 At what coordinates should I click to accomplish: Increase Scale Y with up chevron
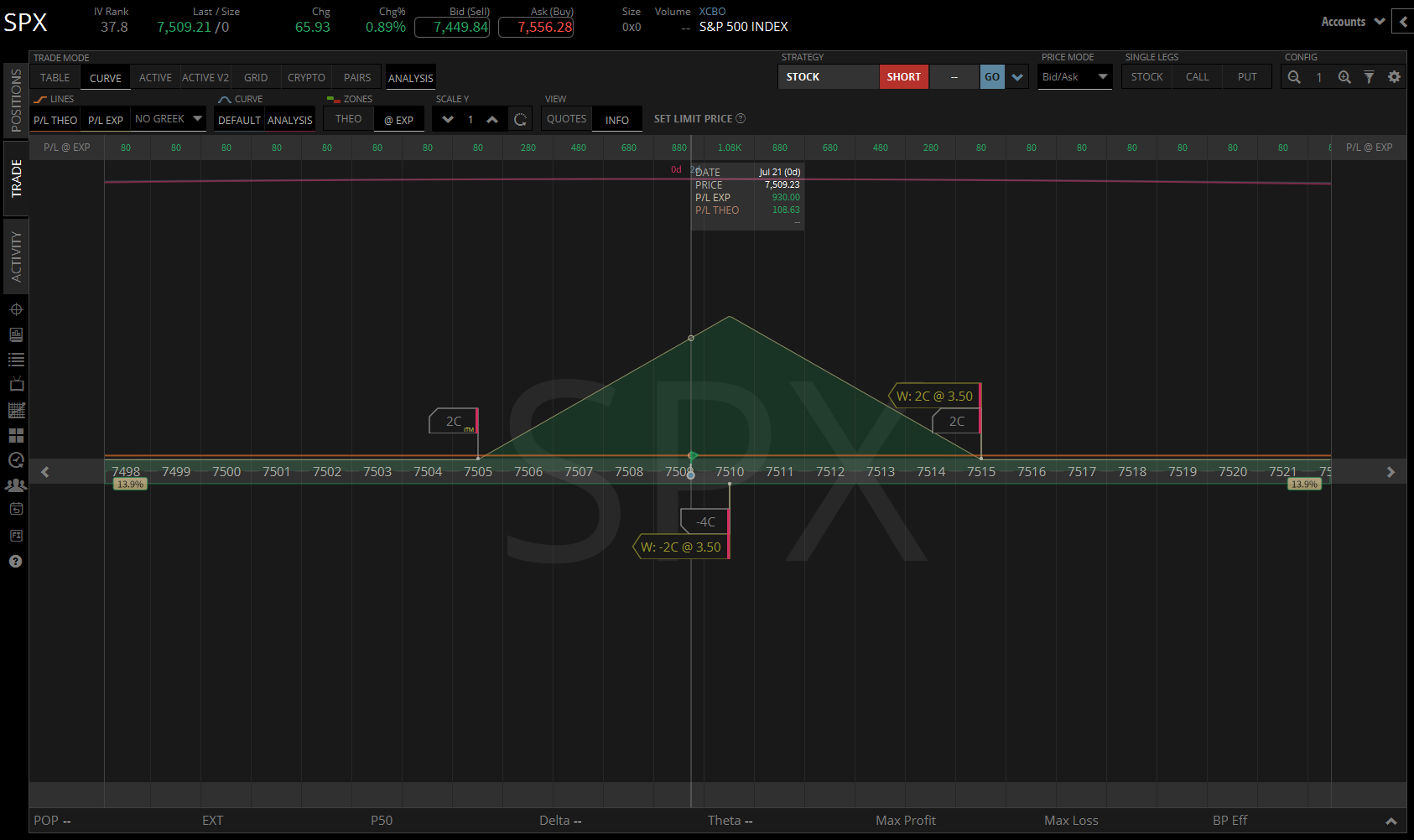pos(492,120)
